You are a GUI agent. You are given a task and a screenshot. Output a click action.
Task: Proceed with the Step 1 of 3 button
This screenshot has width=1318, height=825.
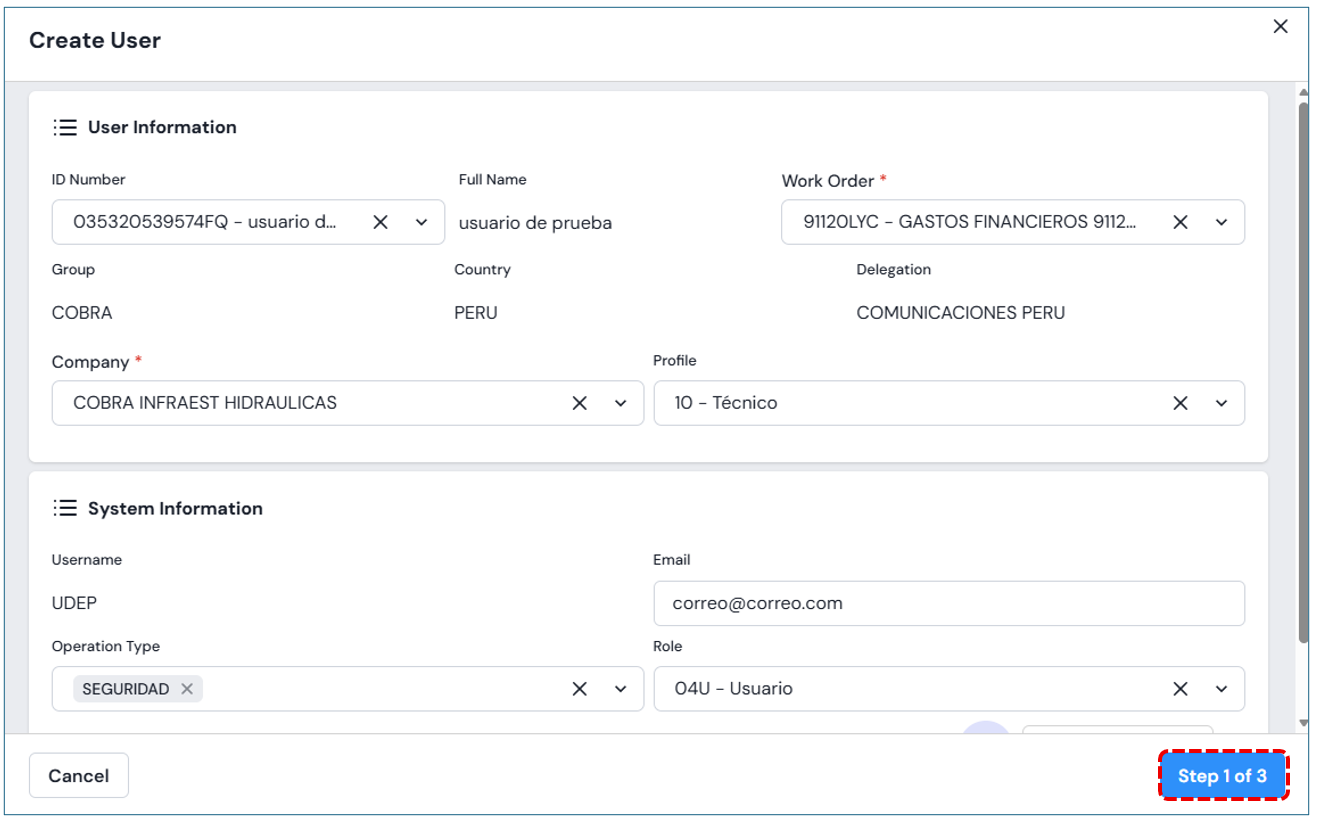pyautogui.click(x=1222, y=776)
